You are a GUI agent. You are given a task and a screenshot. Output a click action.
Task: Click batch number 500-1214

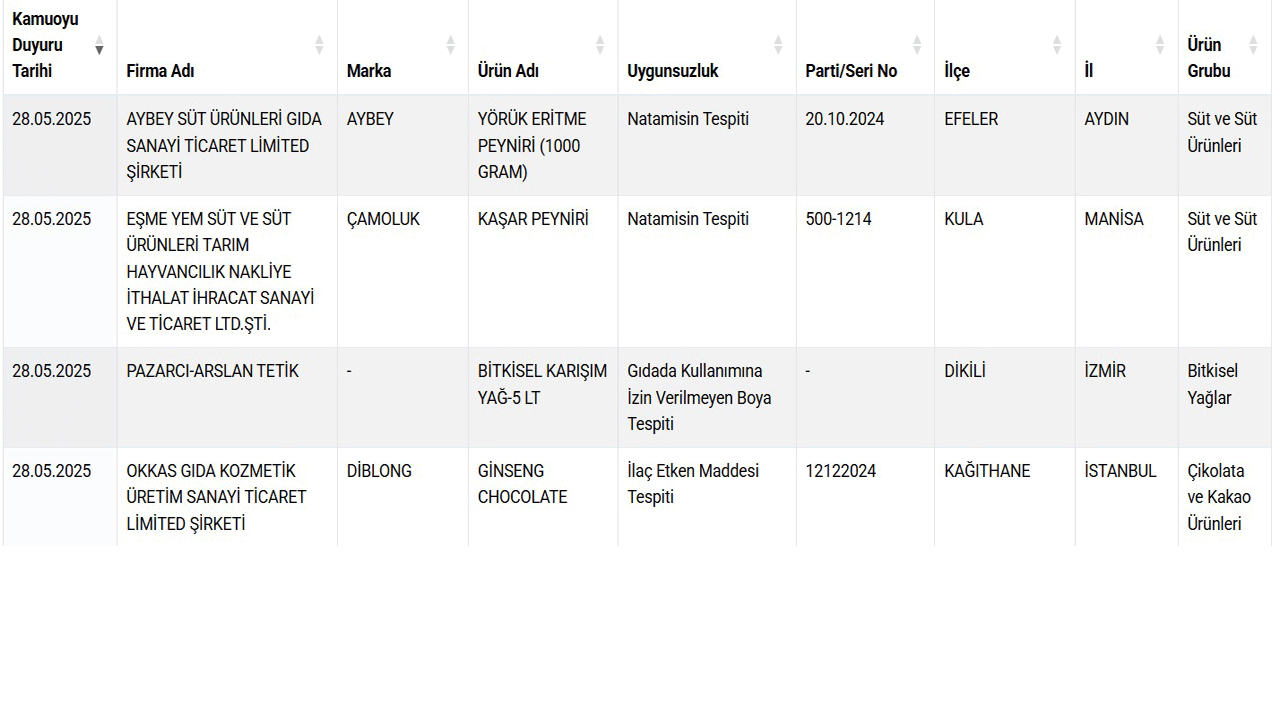838,219
